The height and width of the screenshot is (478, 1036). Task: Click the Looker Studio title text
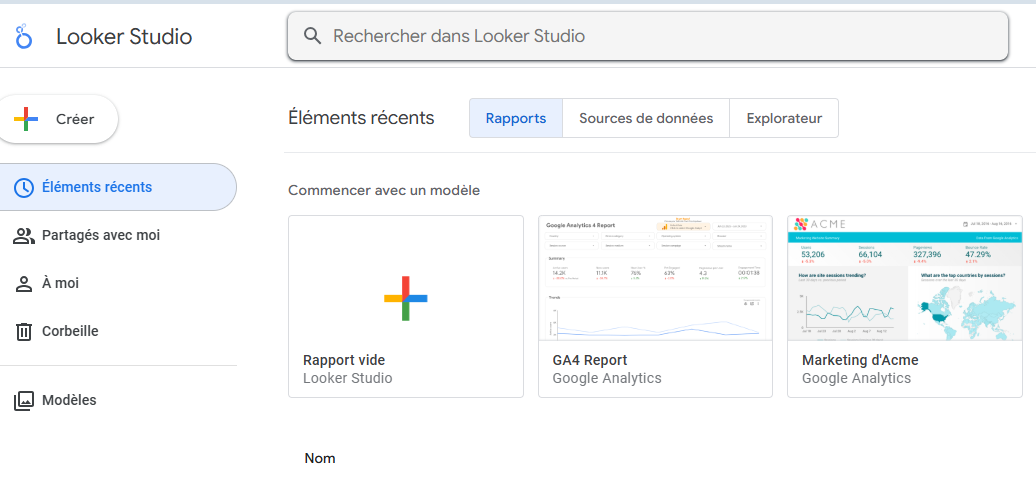(x=124, y=36)
